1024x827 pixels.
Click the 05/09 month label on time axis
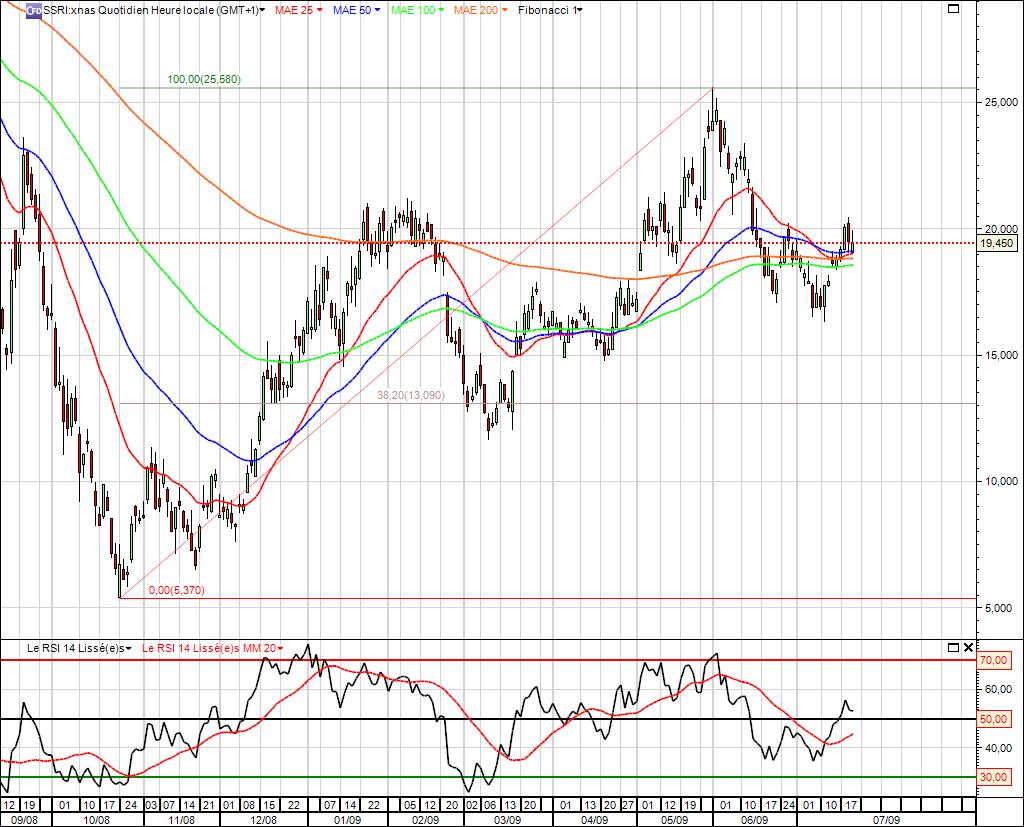click(674, 820)
